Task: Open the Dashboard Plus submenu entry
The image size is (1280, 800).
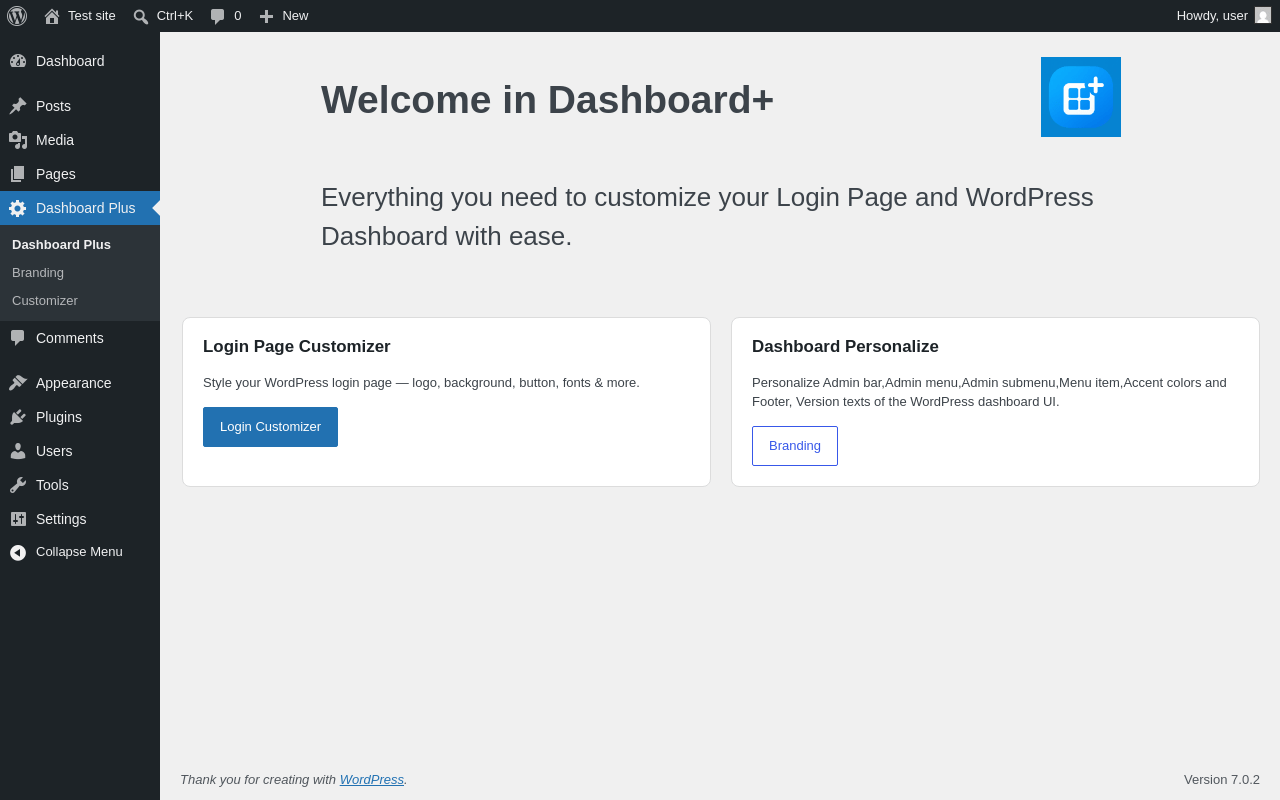Action: point(61,245)
